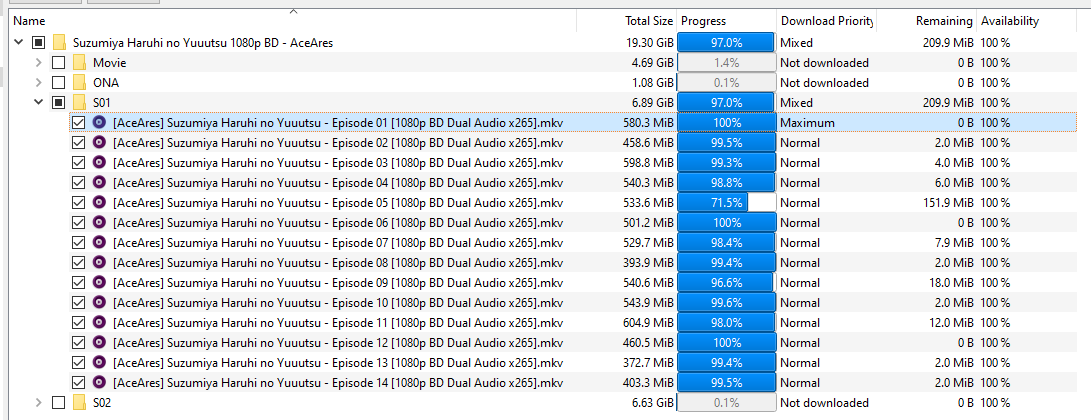Click the Episode 14 mkv file icon

pyautogui.click(x=99, y=383)
